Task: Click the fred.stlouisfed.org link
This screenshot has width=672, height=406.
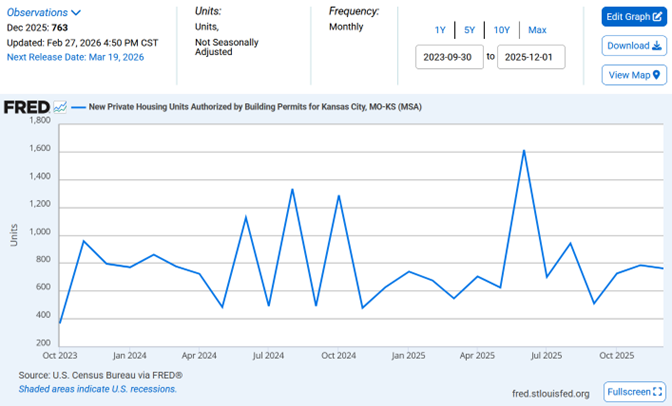Action: pyautogui.click(x=548, y=392)
